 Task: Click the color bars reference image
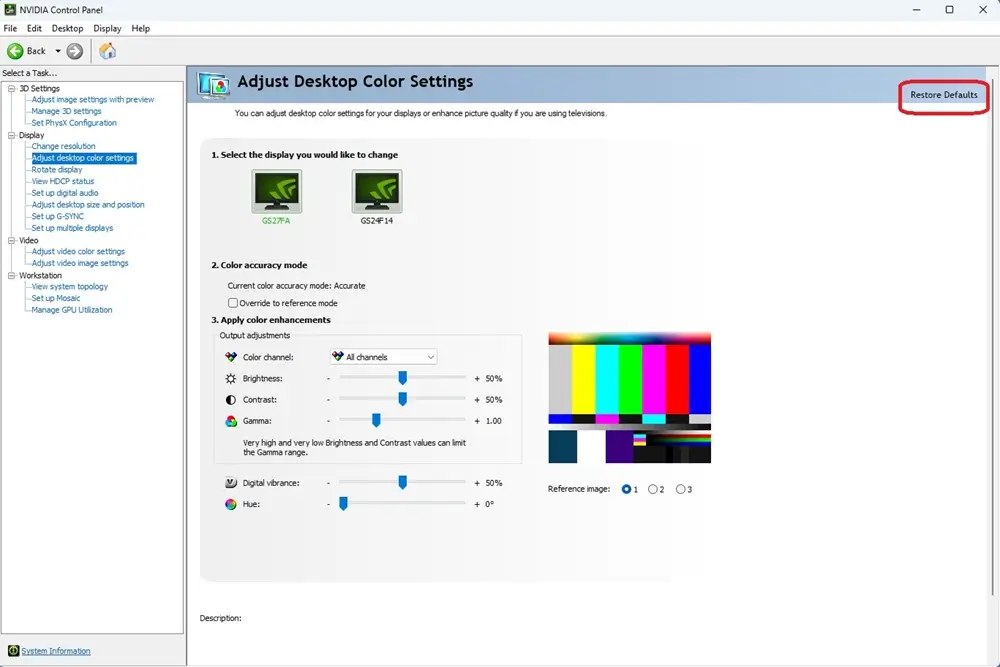pos(629,398)
